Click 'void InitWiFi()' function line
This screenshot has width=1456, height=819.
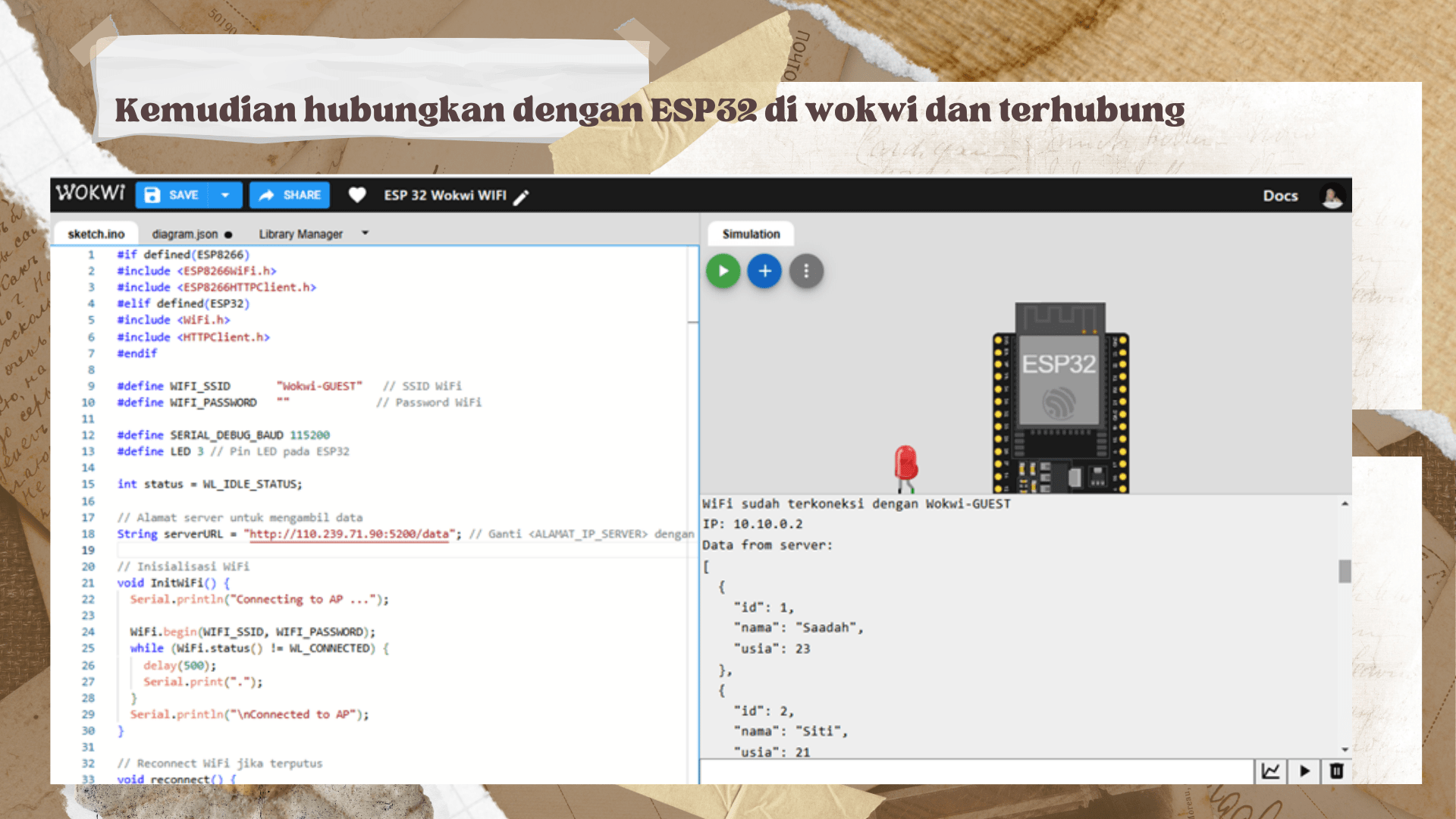173,582
